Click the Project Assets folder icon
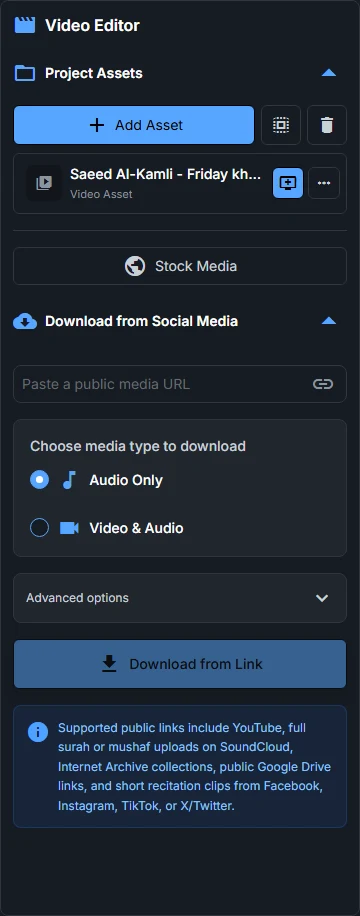Image resolution: width=360 pixels, height=916 pixels. pyautogui.click(x=25, y=73)
